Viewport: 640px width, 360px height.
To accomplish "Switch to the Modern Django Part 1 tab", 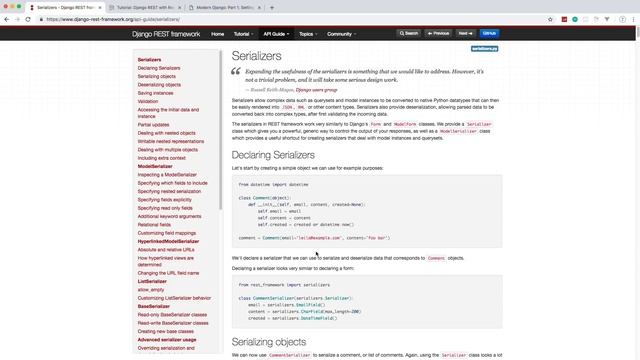I will pos(225,7).
